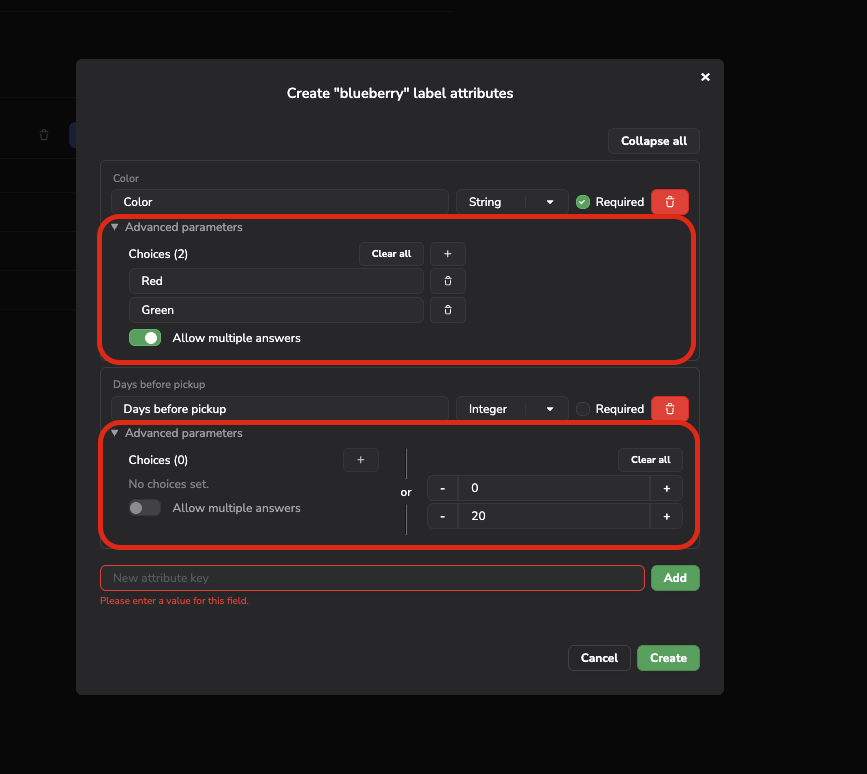This screenshot has width=867, height=774.
Task: Edit the Red choice field
Action: click(x=276, y=281)
